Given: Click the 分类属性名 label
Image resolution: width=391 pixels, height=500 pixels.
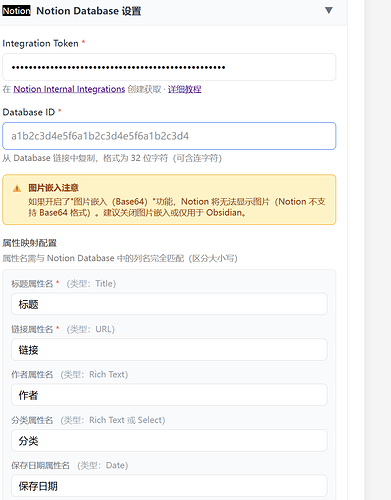Looking at the screenshot, I should [32, 420].
